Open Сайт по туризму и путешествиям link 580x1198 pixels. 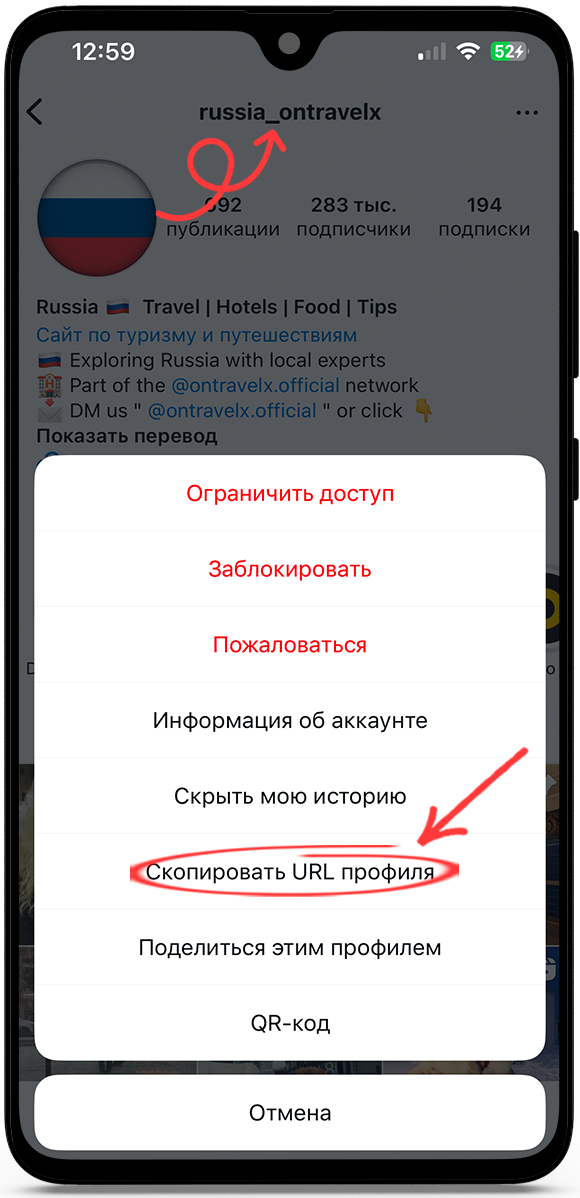pyautogui.click(x=196, y=335)
